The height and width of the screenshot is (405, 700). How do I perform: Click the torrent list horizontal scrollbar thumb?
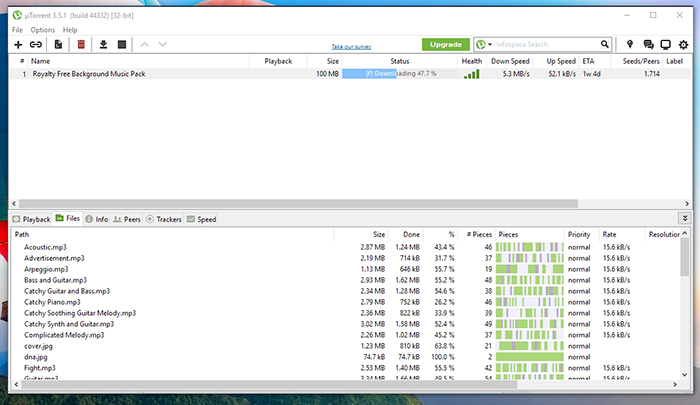pyautogui.click(x=298, y=204)
